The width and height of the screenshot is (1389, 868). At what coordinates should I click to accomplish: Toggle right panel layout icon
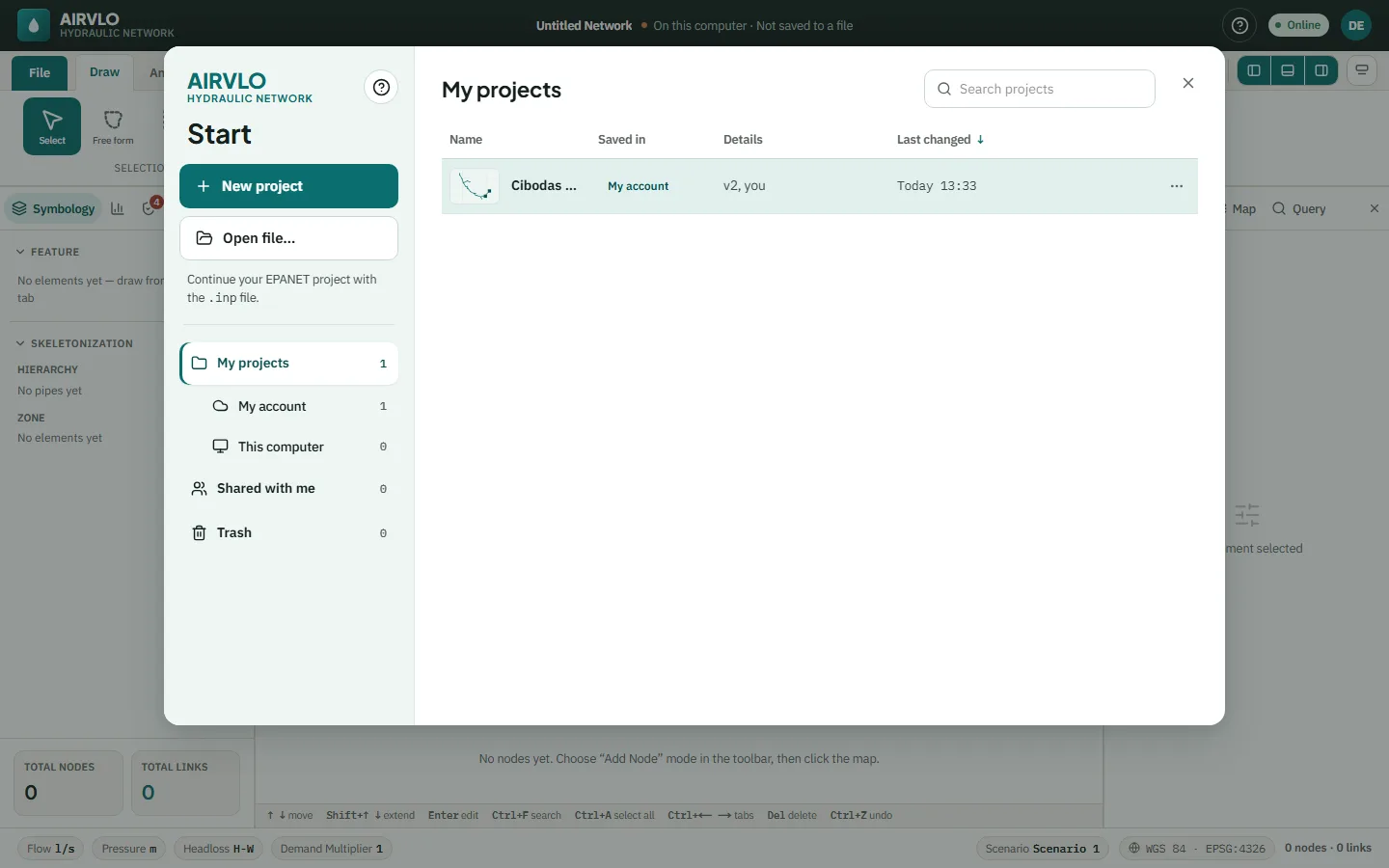tap(1321, 70)
